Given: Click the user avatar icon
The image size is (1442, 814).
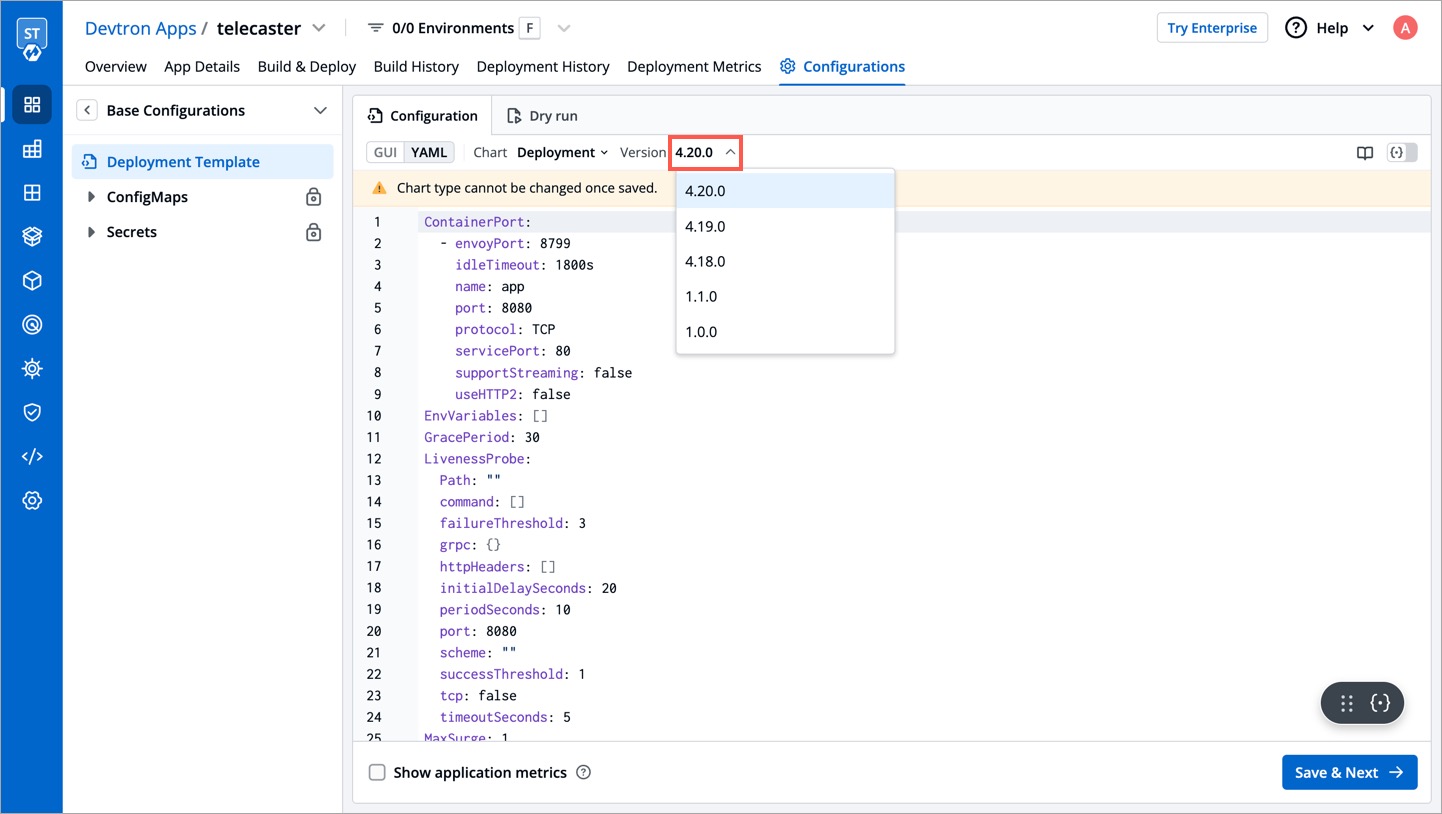Looking at the screenshot, I should 1405,28.
